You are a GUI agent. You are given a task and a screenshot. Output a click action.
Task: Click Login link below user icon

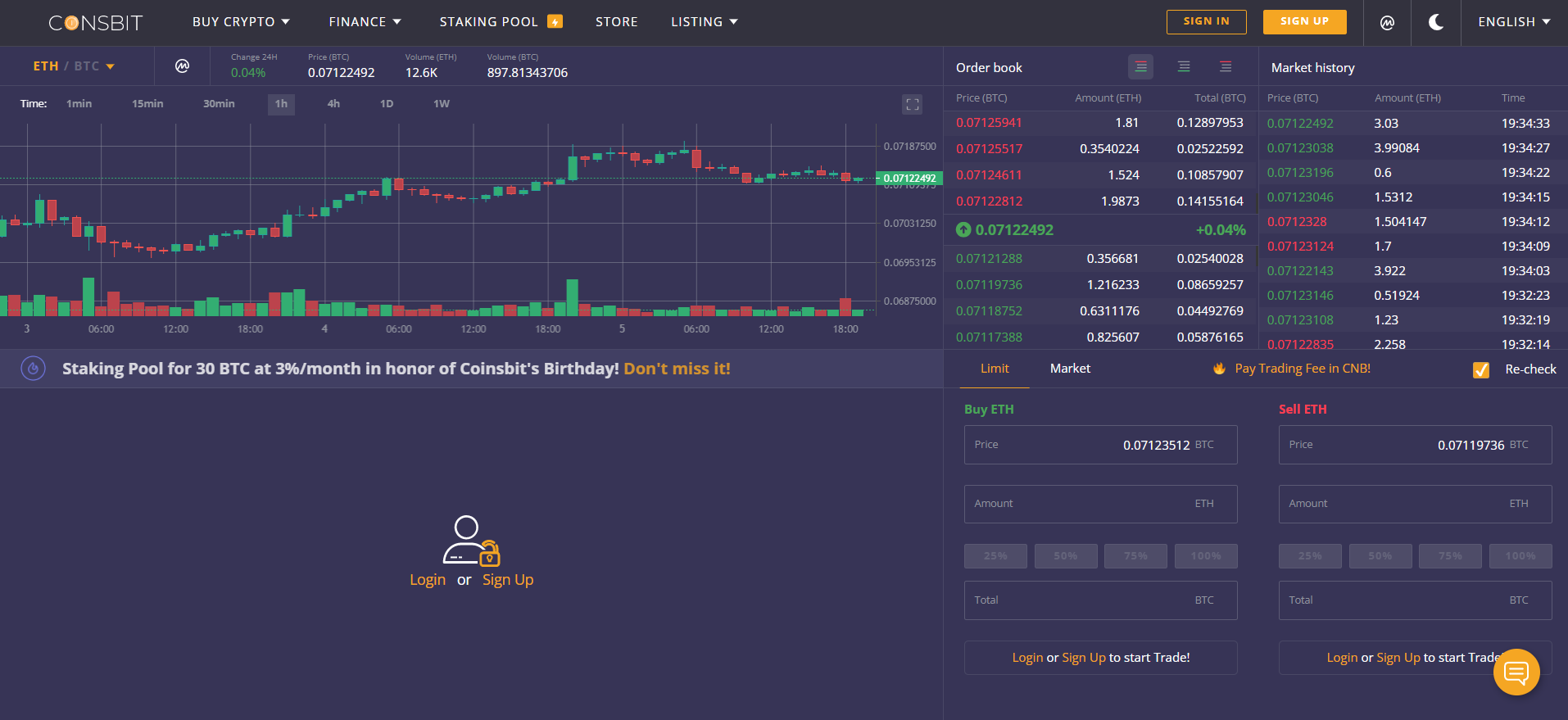coord(428,580)
